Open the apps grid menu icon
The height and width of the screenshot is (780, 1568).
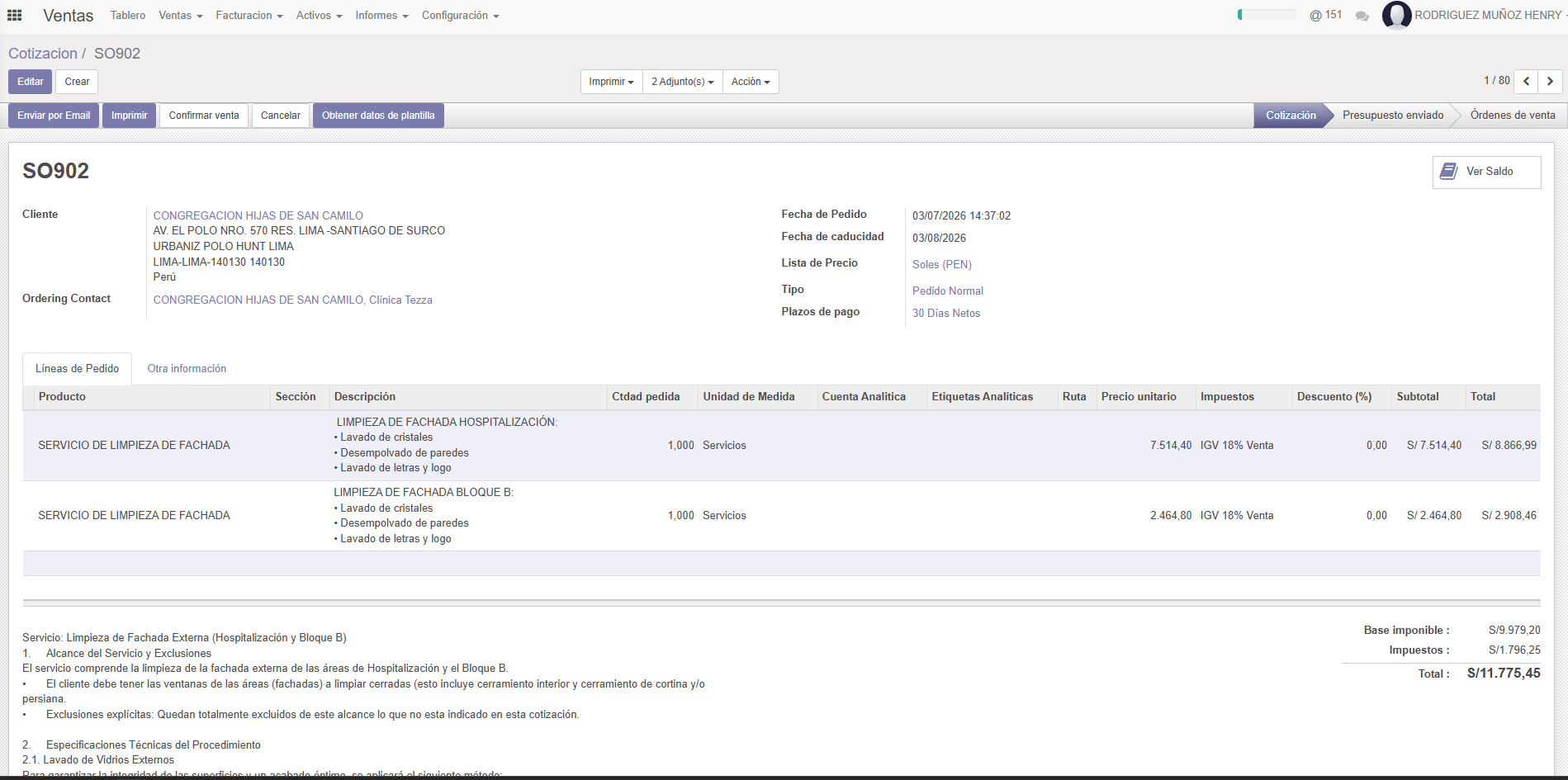click(14, 16)
